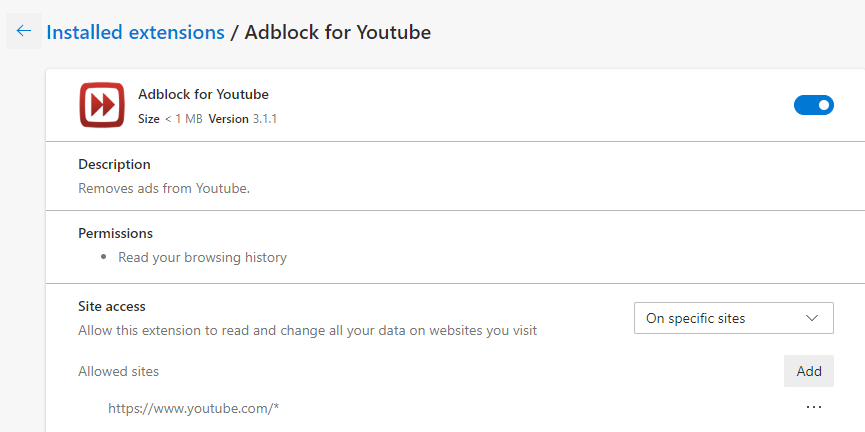Click the Version 3.1.1 text
The height and width of the screenshot is (432, 865).
coord(242,119)
